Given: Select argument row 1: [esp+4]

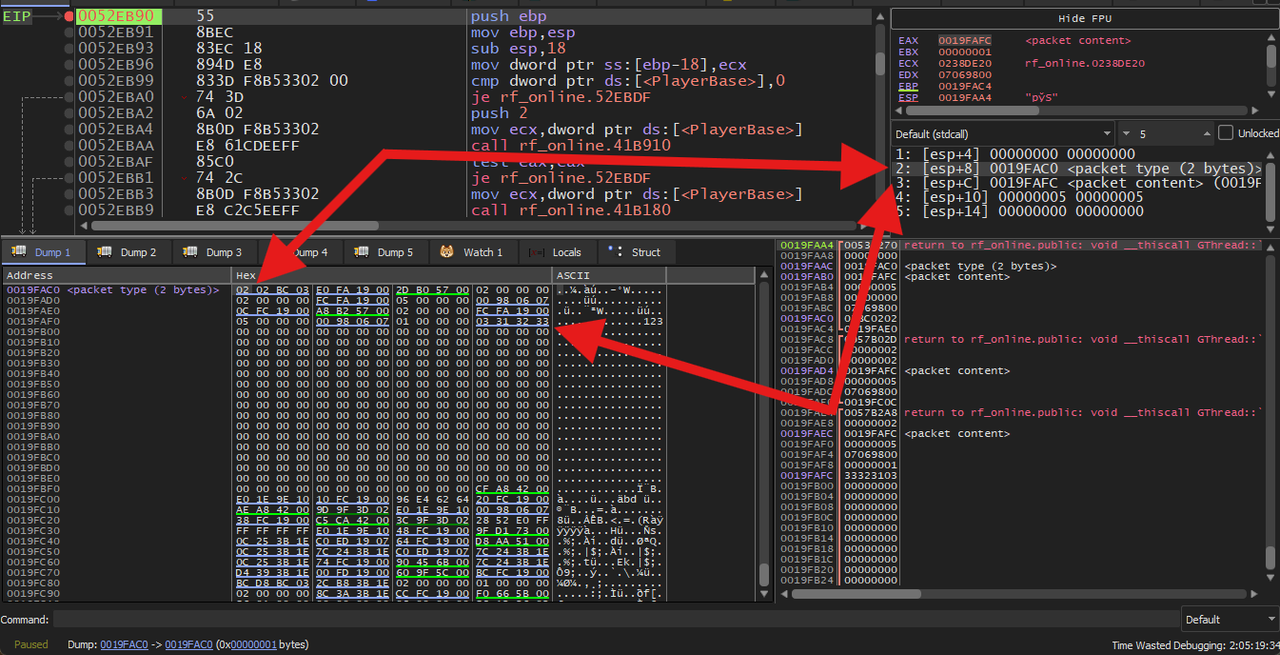Looking at the screenshot, I should [x=1078, y=154].
